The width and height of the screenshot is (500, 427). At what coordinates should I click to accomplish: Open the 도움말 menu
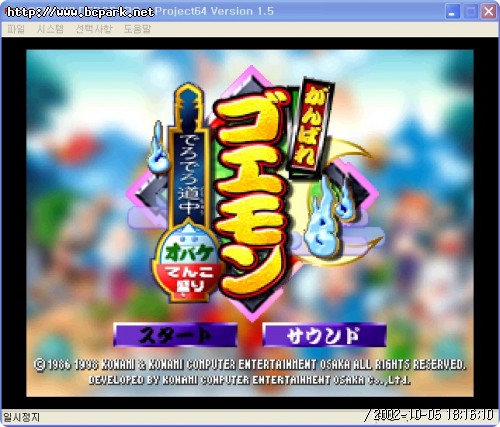point(137,29)
